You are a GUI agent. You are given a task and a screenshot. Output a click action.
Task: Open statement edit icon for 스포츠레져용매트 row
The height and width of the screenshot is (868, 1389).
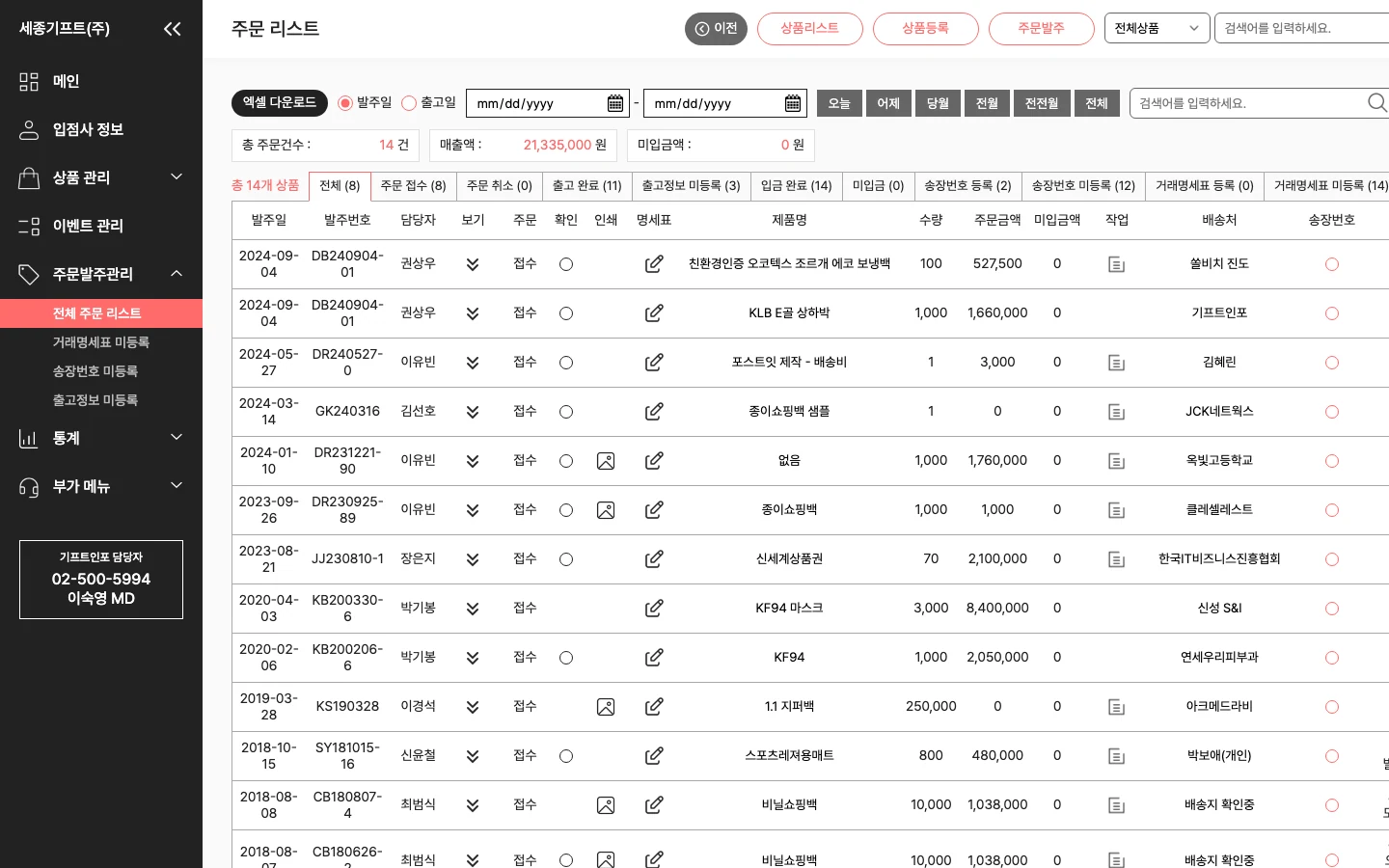(654, 756)
